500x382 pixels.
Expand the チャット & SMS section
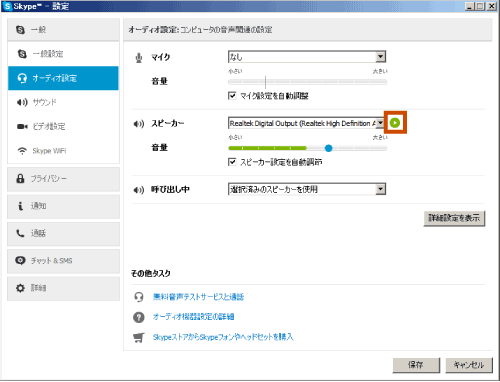63,261
